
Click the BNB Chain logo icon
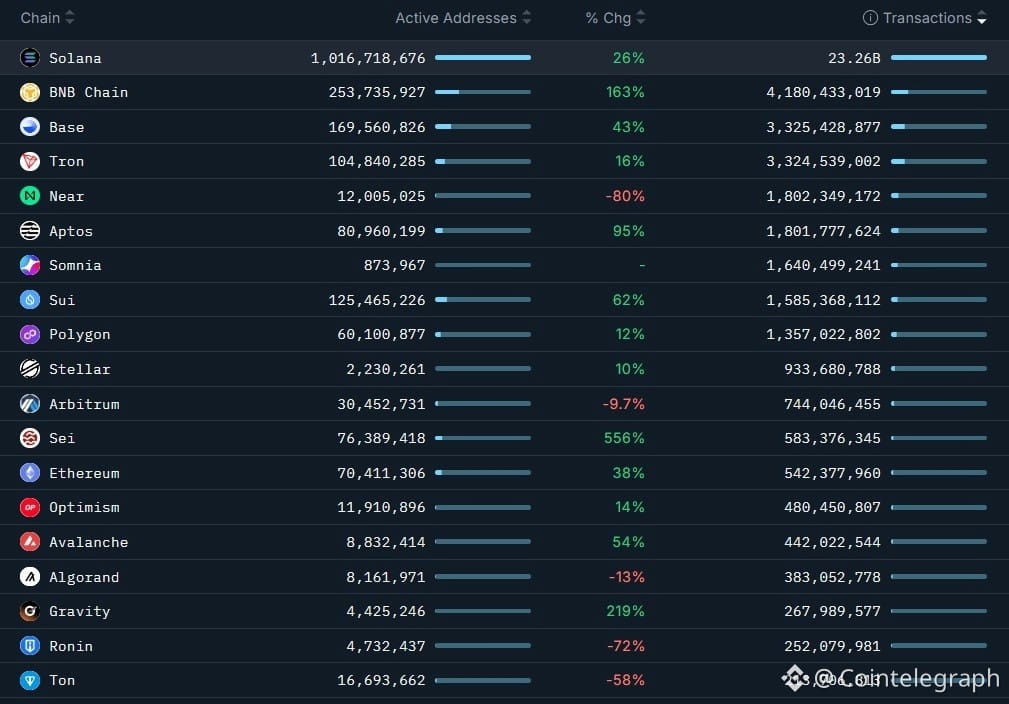(x=30, y=92)
